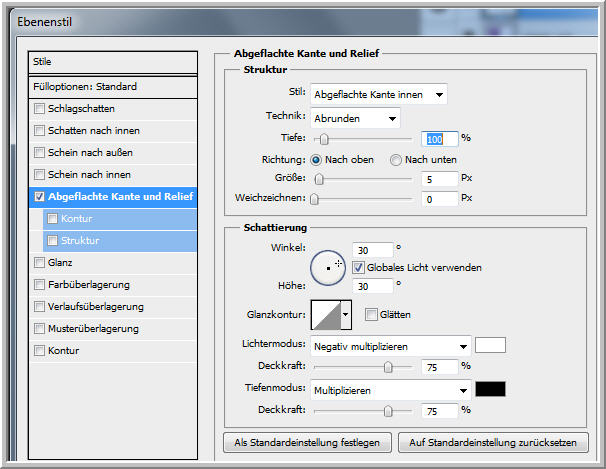Enable the highlighted Struktur sub-option checkbox
The width and height of the screenshot is (606, 469).
53,241
